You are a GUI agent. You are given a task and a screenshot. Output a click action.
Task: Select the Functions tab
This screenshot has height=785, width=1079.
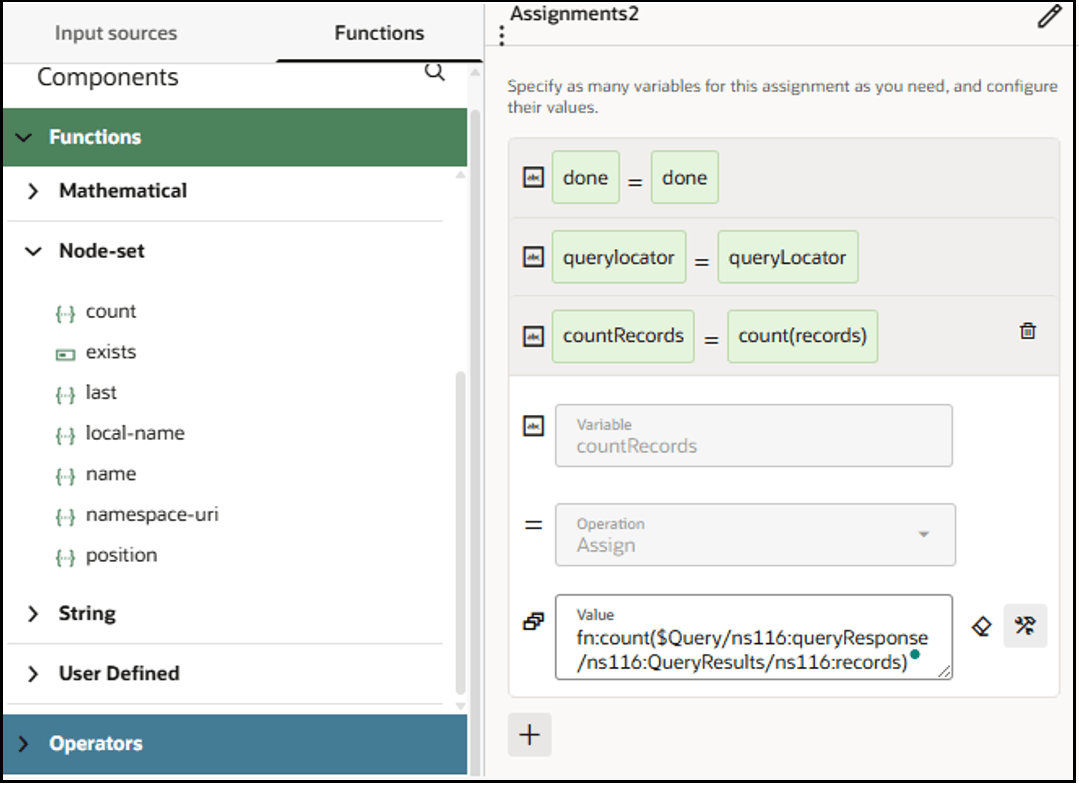(x=378, y=33)
